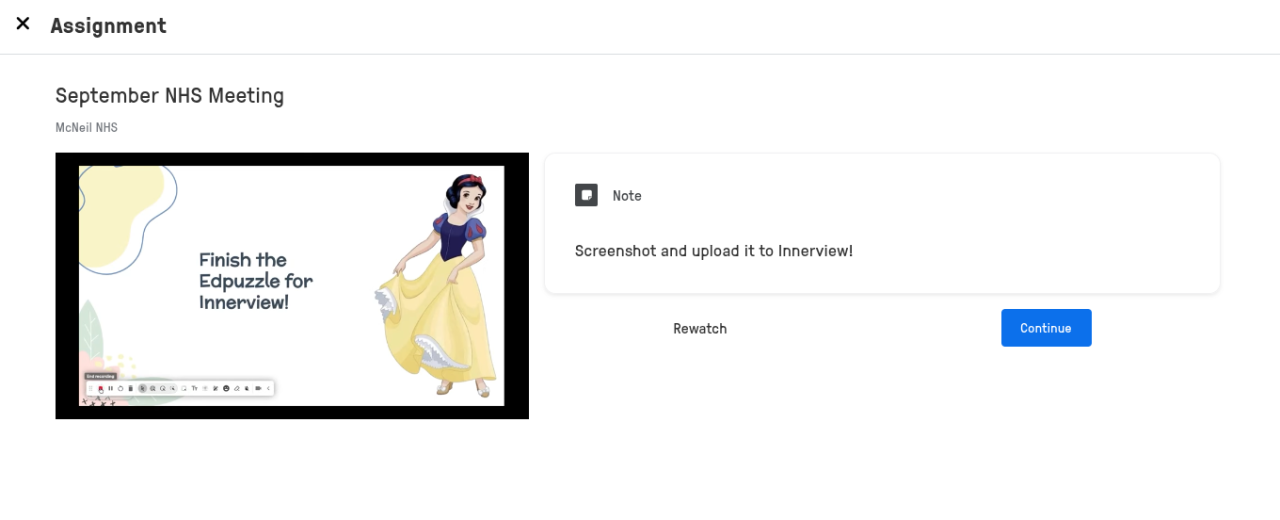Click the camera icon in the recording toolbar
1280x520 pixels.
pyautogui.click(x=258, y=388)
